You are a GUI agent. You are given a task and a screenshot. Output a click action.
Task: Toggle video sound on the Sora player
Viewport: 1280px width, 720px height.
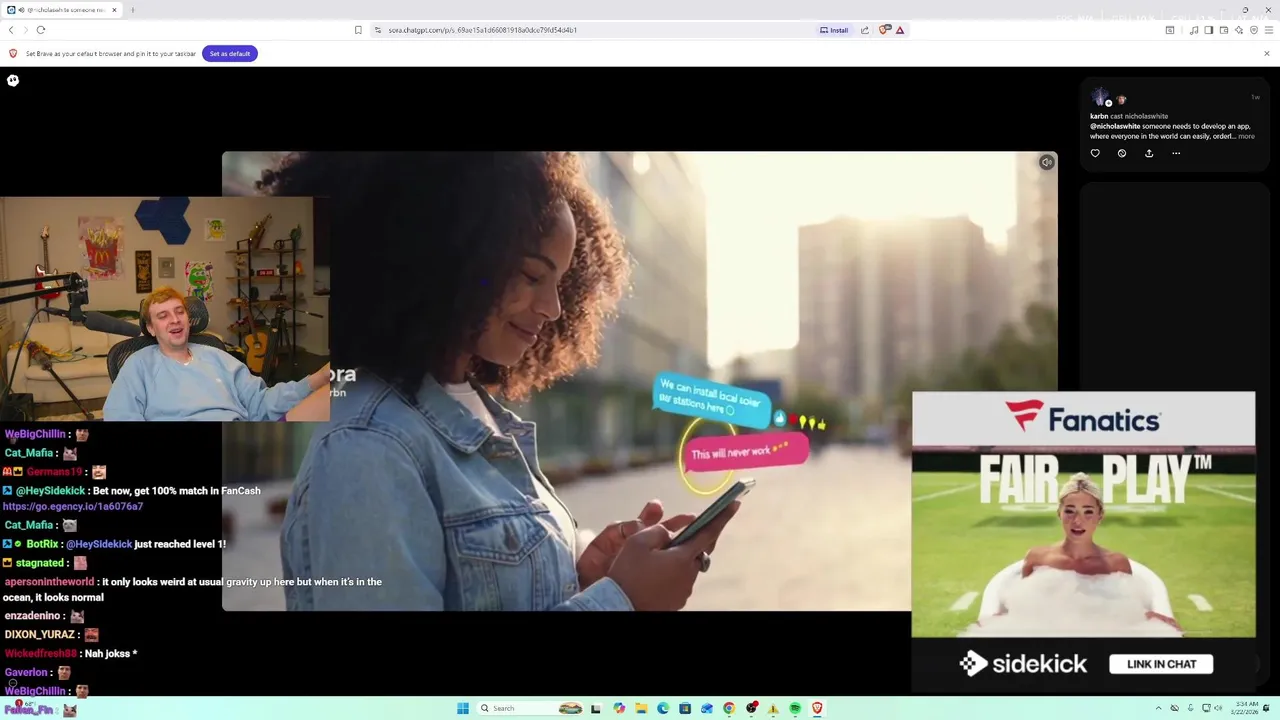pyautogui.click(x=1046, y=162)
